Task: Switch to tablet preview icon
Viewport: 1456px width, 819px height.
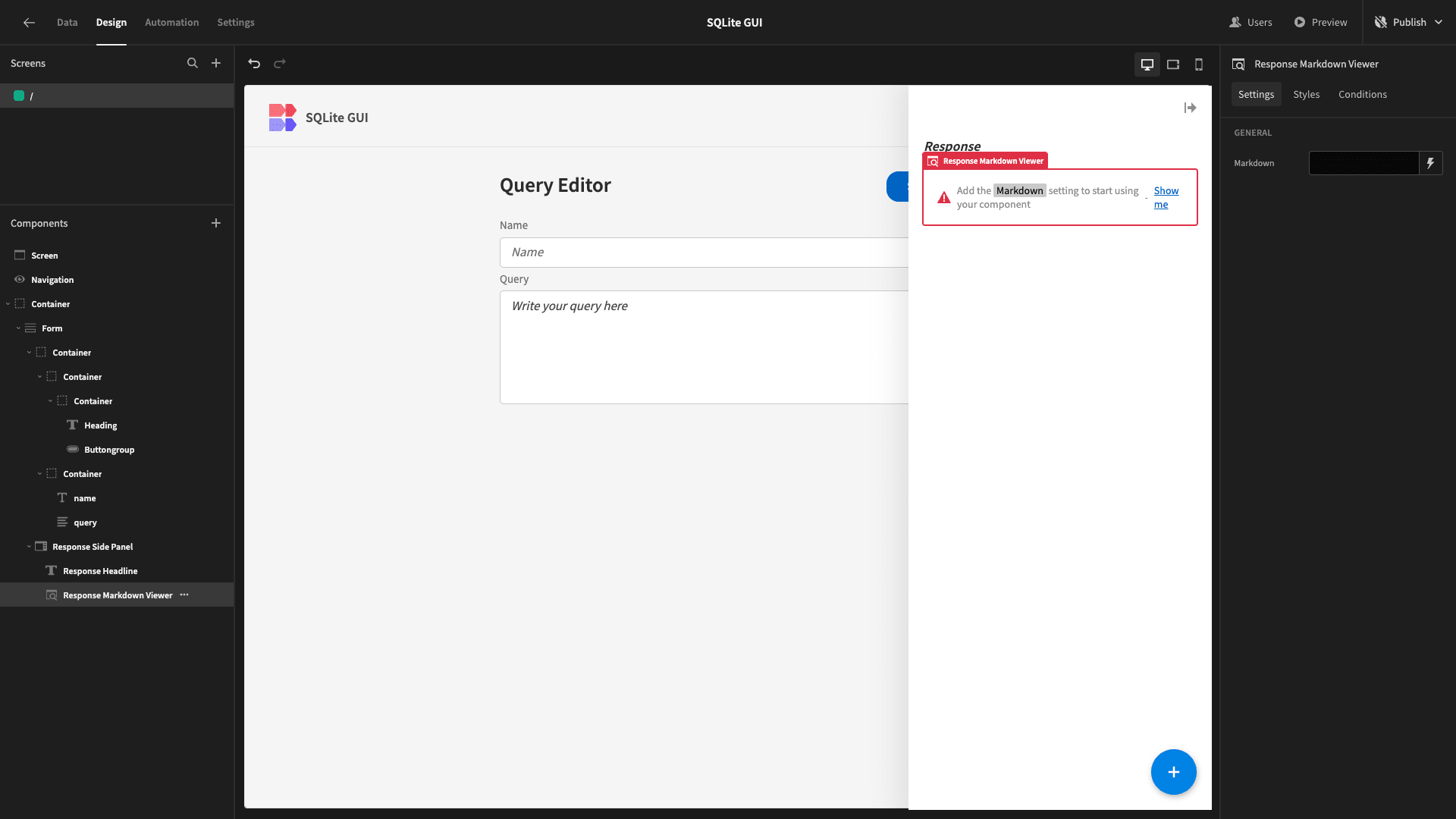Action: click(1173, 64)
